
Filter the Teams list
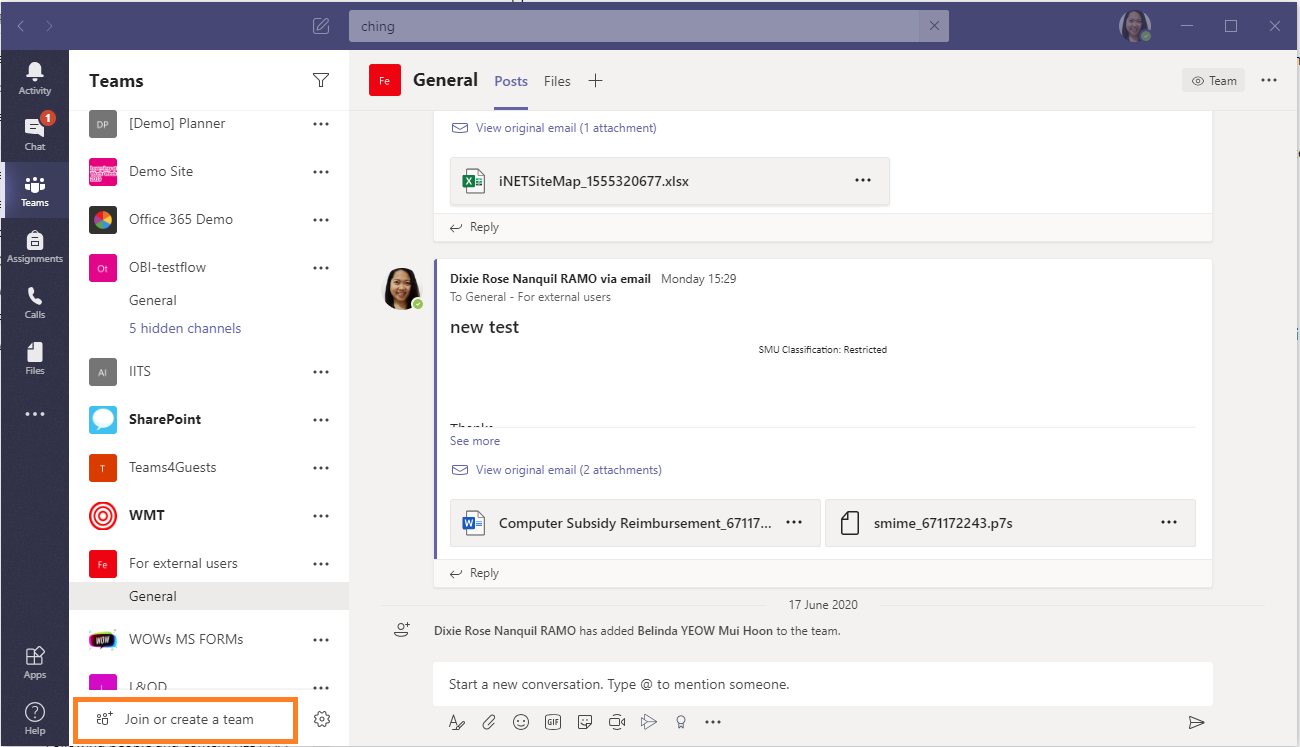[321, 80]
